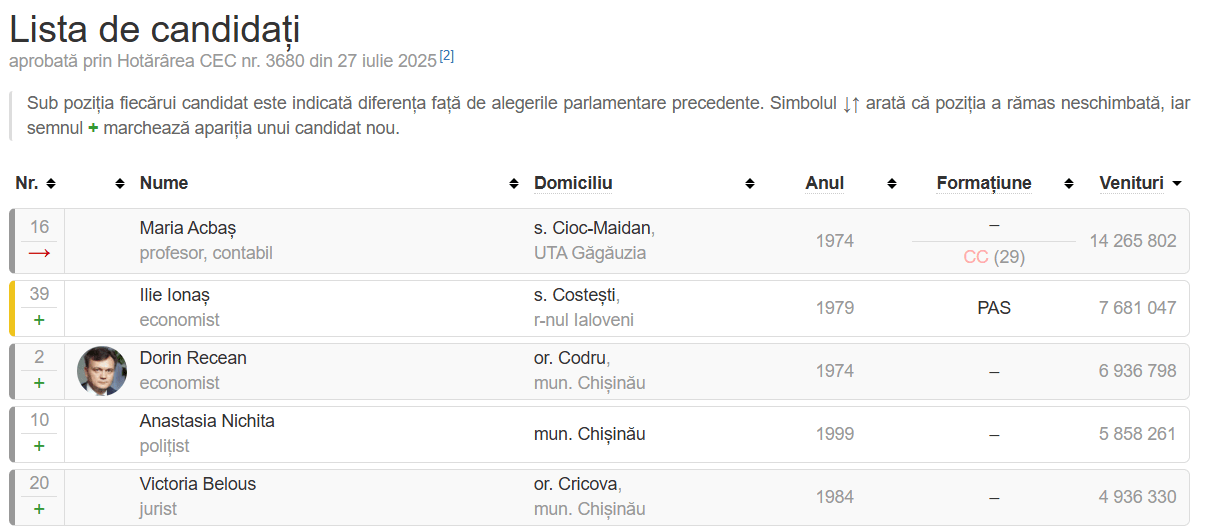Click red arrow under position 16
The width and height of the screenshot is (1213, 528).
pos(39,254)
